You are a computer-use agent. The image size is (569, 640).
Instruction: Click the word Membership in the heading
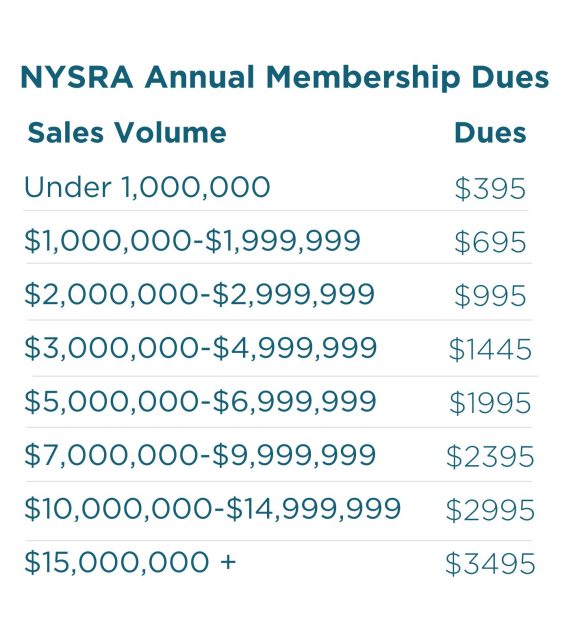point(362,78)
